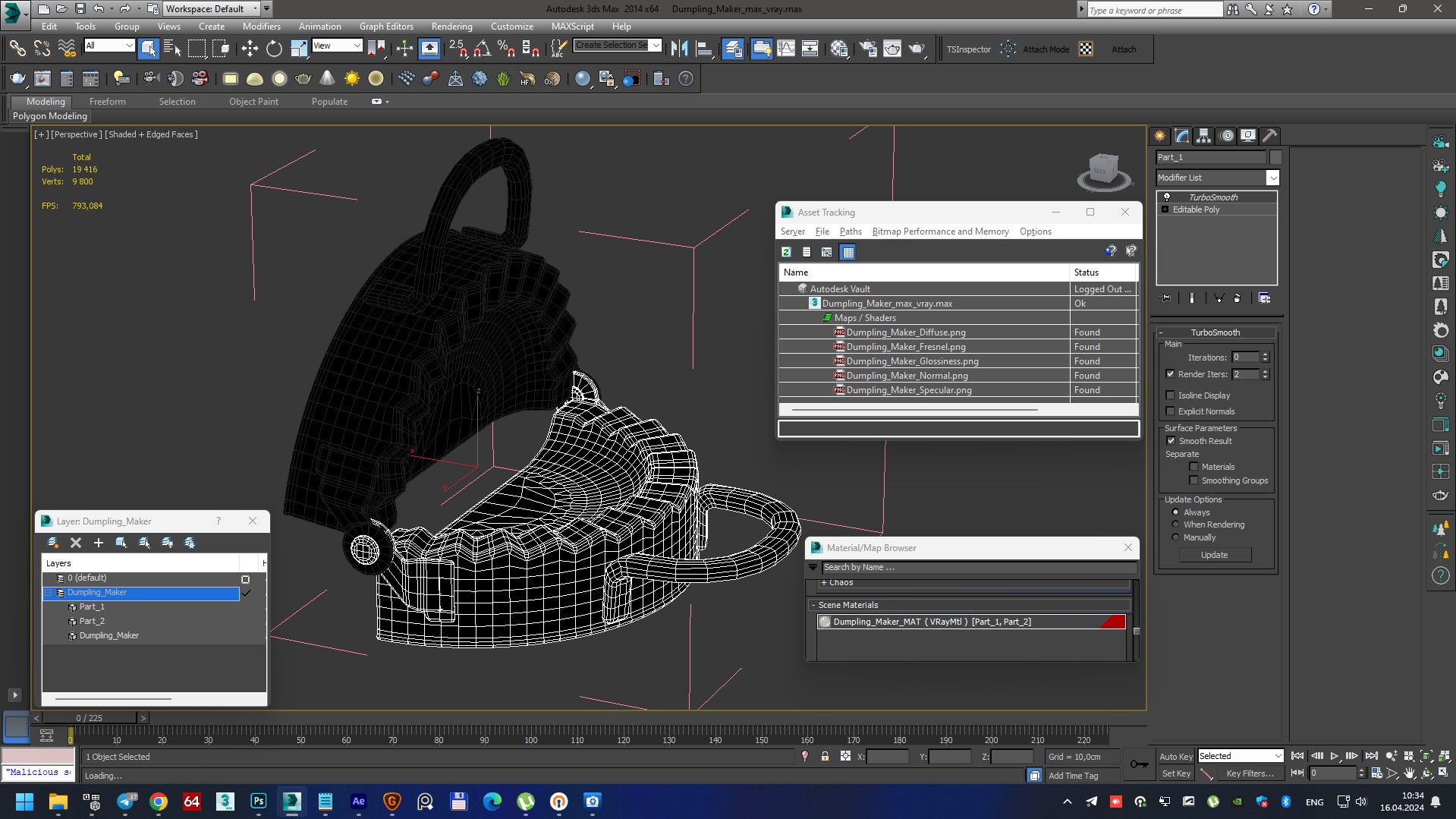Enable the Isoline Display checkbox
The width and height of the screenshot is (1456, 819).
[1170, 395]
